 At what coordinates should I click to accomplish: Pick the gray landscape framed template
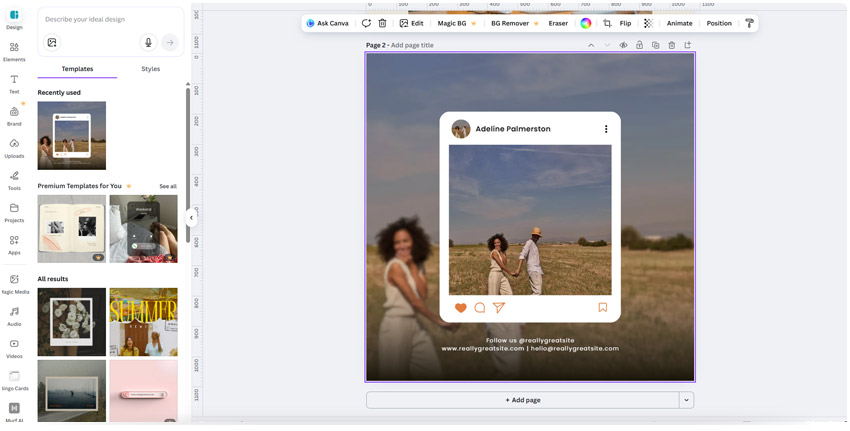point(72,391)
